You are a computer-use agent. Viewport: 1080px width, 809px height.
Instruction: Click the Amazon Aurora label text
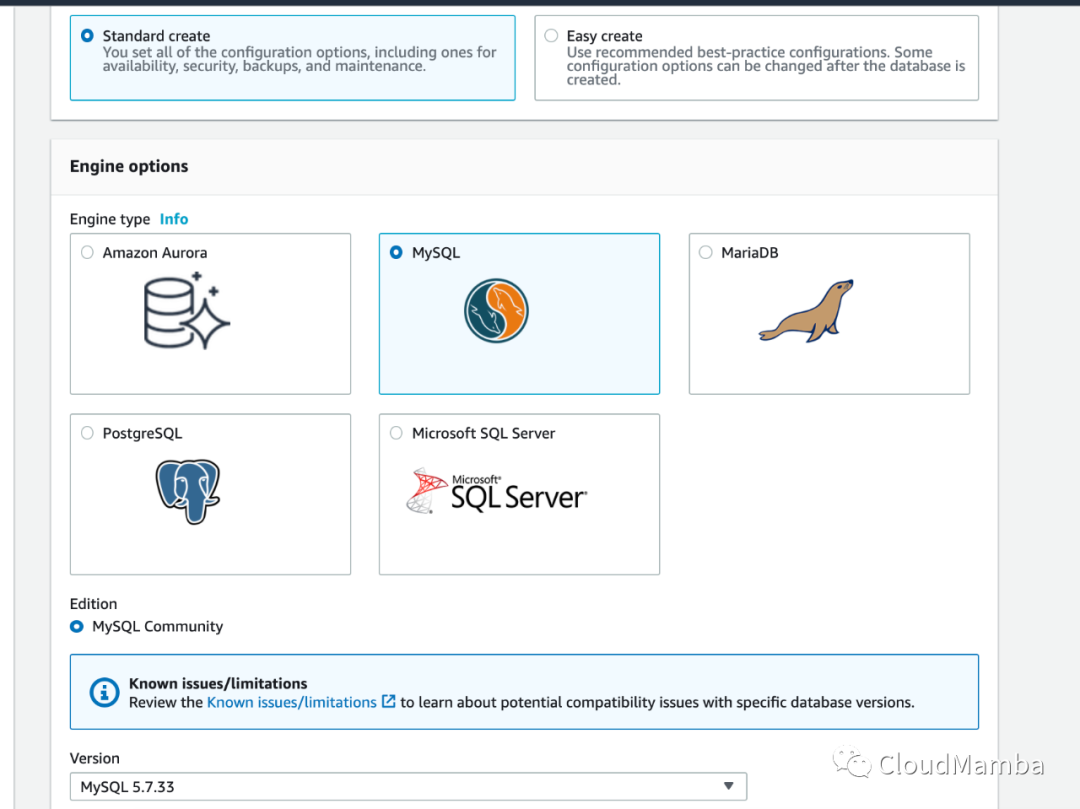click(x=155, y=253)
